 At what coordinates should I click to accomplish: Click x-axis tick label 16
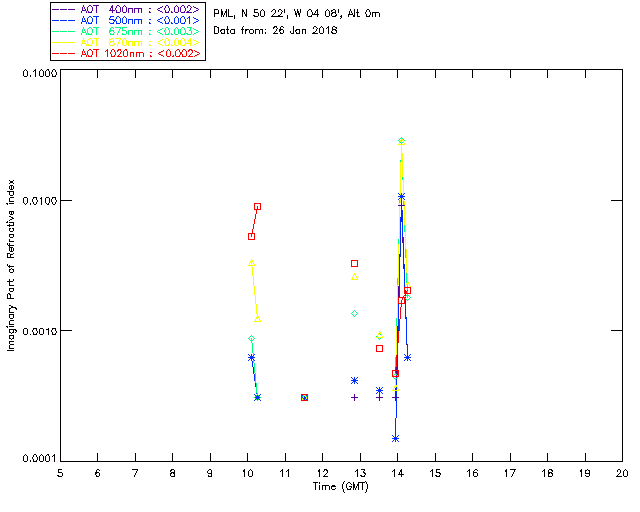click(473, 473)
